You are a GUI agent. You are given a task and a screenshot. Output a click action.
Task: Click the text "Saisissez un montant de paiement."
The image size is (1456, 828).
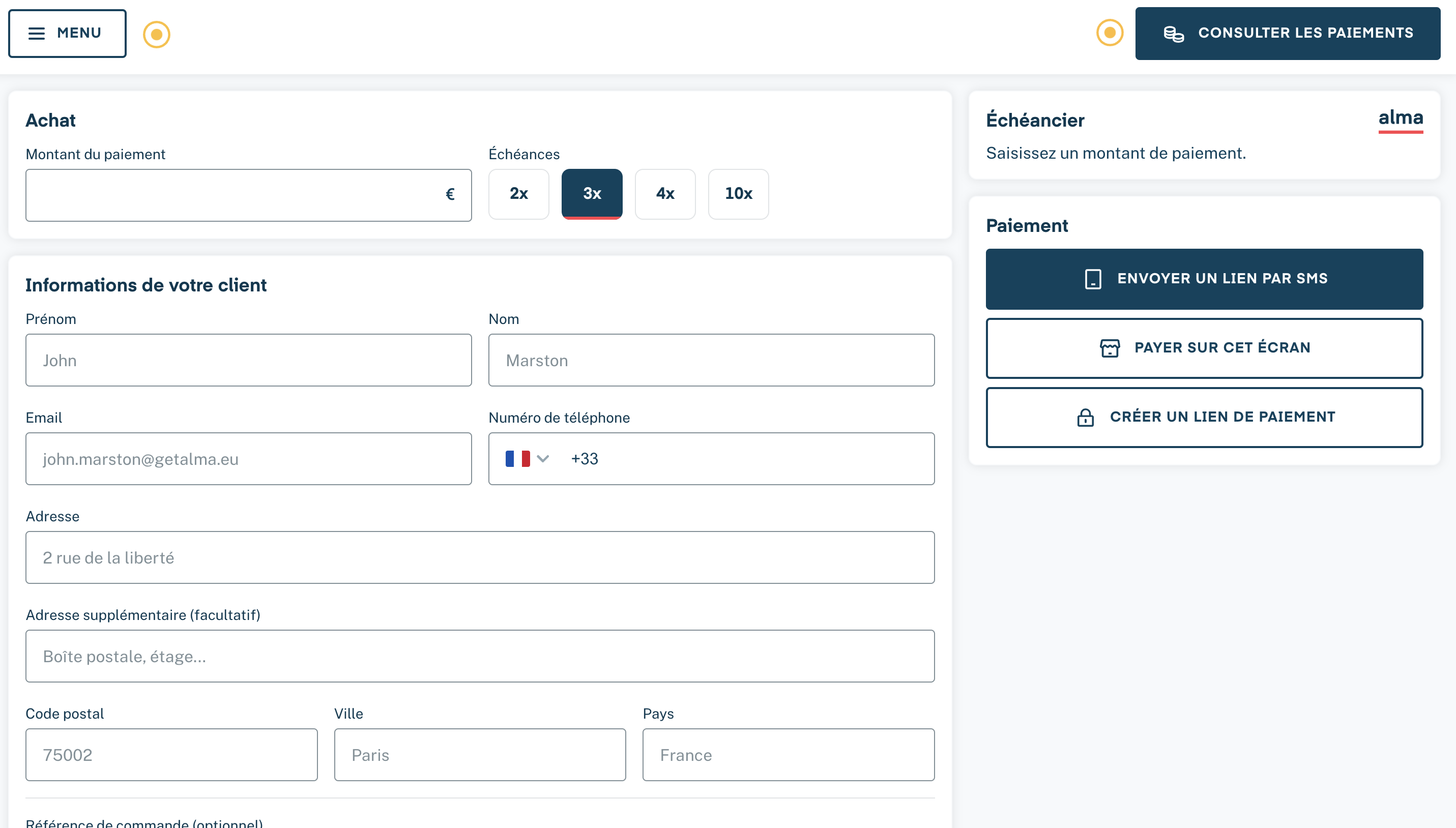tap(1116, 153)
